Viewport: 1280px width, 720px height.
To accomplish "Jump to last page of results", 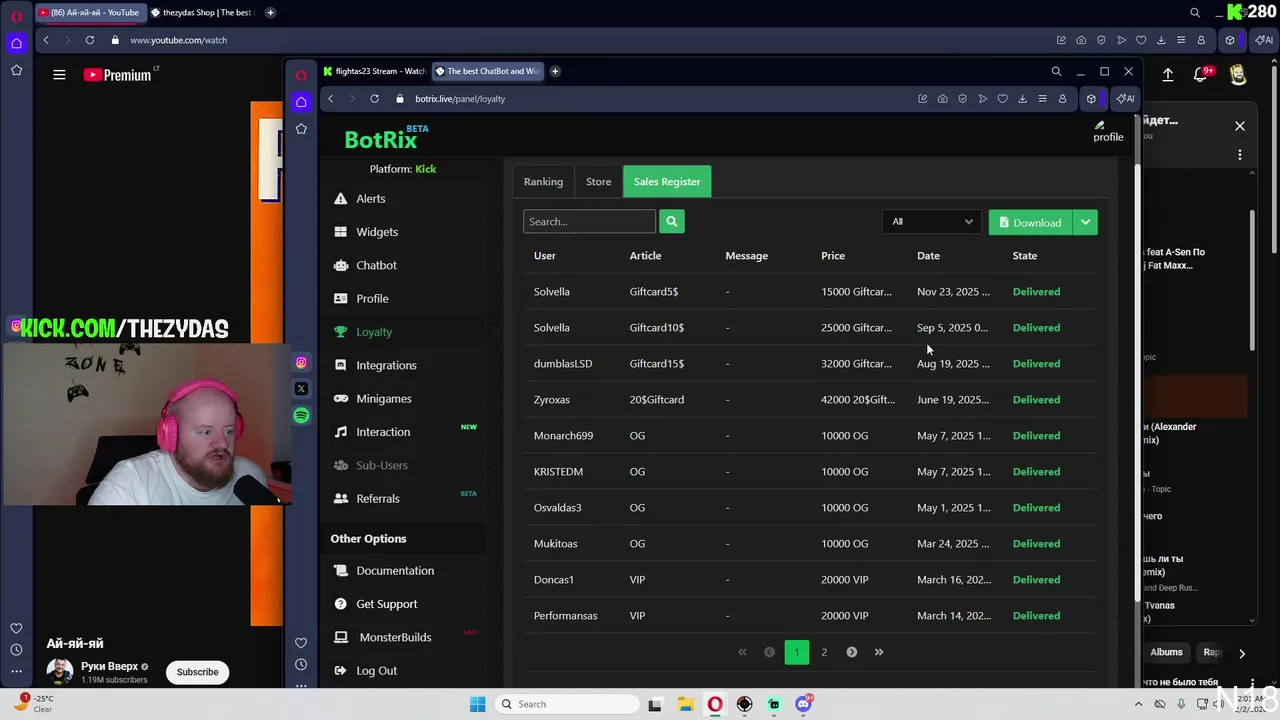I will click(879, 652).
